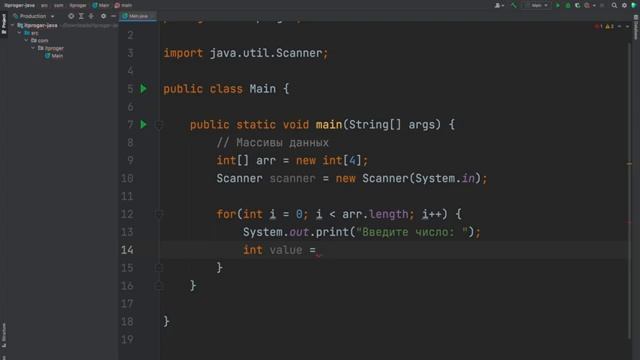640x360 pixels.
Task: Click line number 14 in gutter
Action: pos(127,250)
